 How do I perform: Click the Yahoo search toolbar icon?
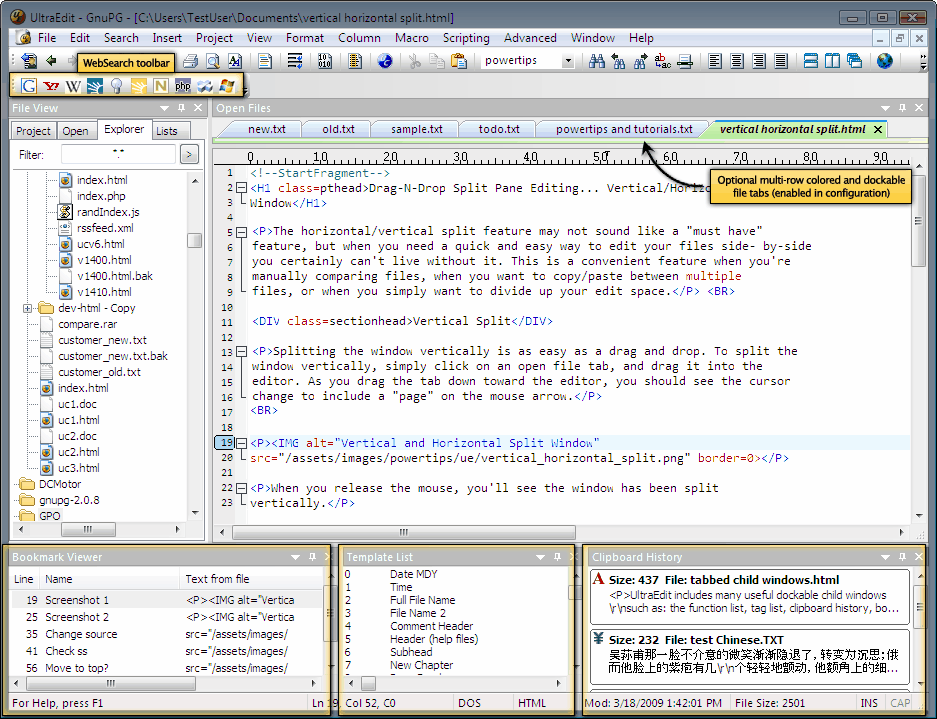click(x=51, y=86)
